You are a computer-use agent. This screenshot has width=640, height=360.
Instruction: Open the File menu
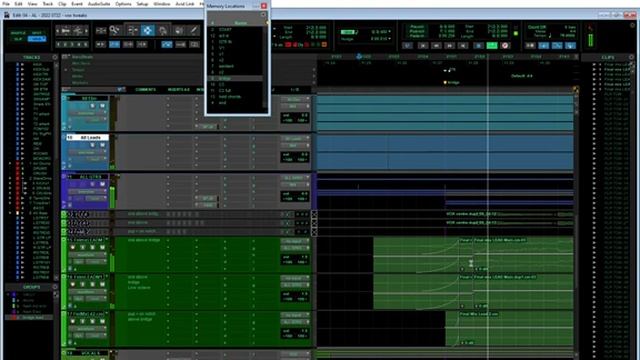pyautogui.click(x=6, y=4)
